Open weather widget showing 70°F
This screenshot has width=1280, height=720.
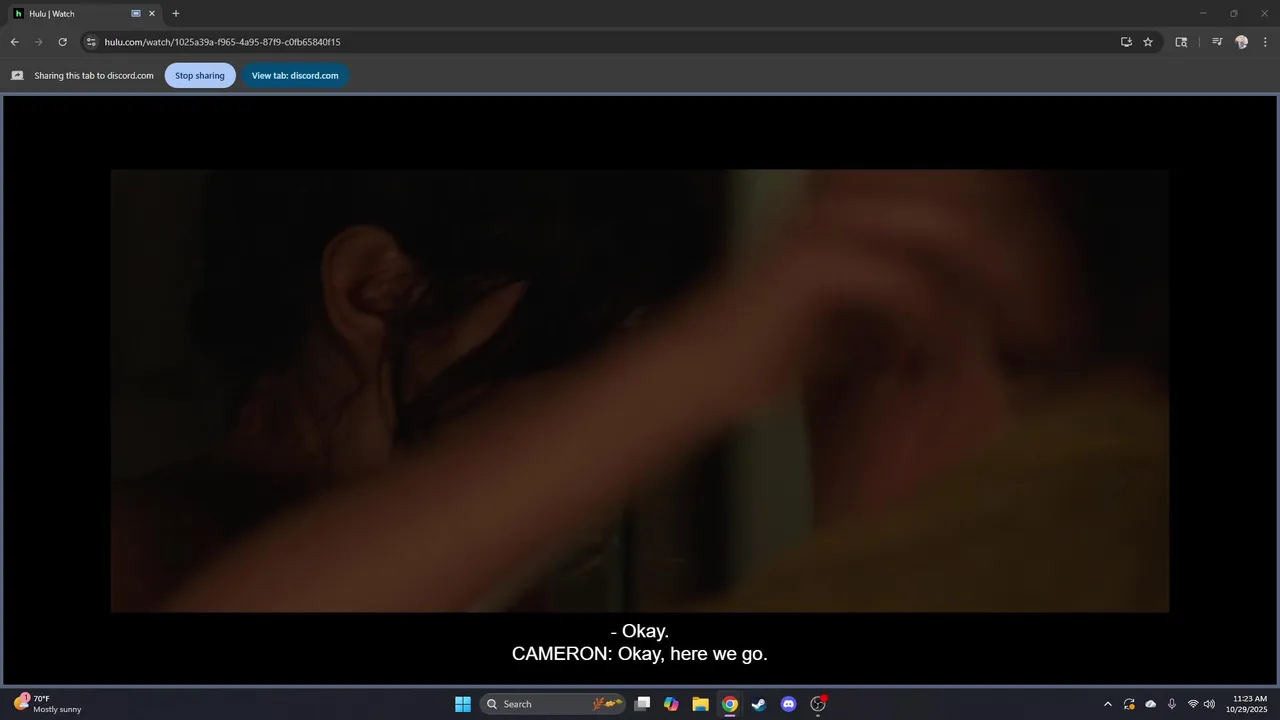48,704
